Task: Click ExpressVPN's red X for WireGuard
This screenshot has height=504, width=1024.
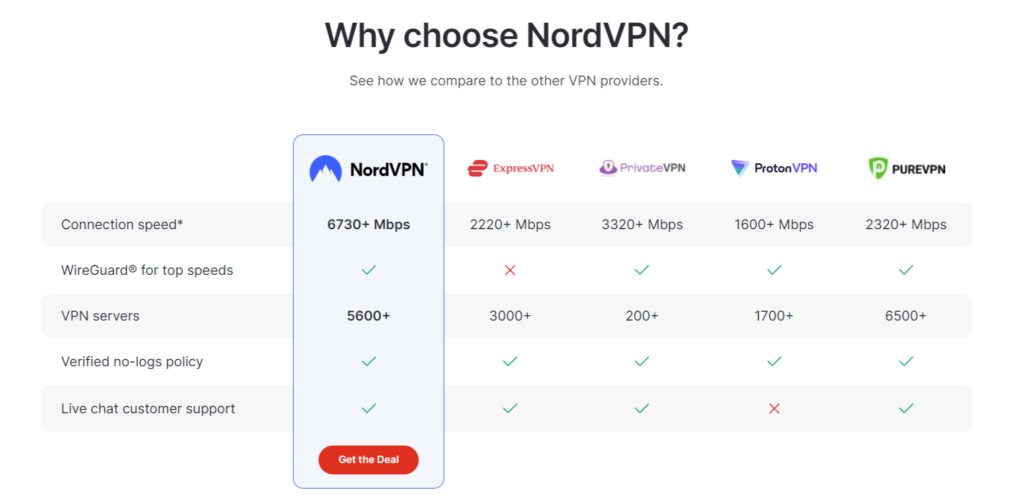Action: coord(510,270)
